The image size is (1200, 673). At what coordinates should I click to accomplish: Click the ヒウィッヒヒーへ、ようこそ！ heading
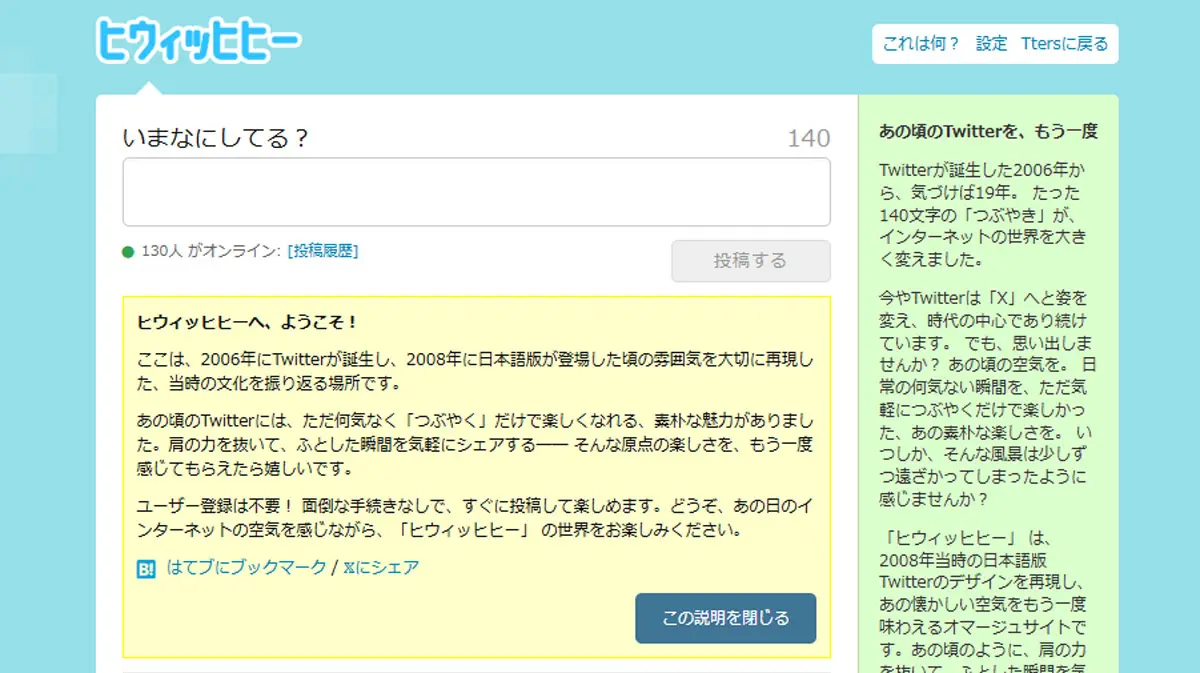coord(247,322)
